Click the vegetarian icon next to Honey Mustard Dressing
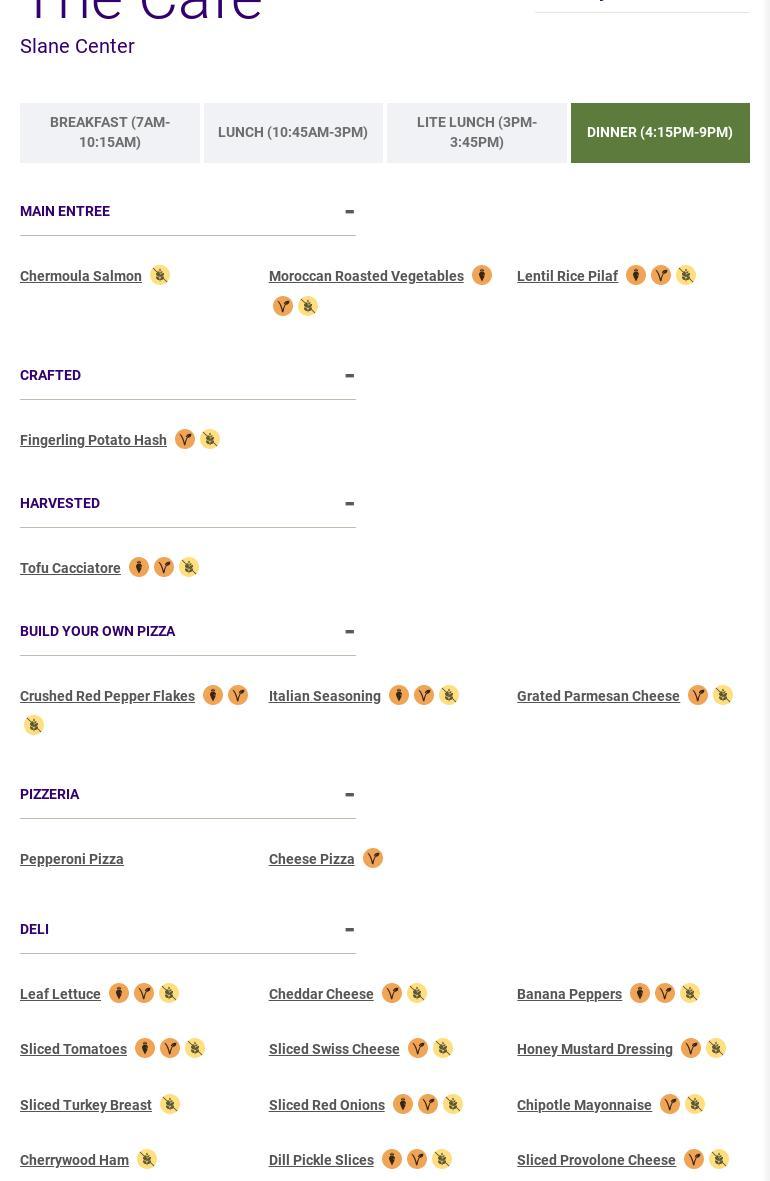Screen dimensions: 770x1181 coord(691,1048)
